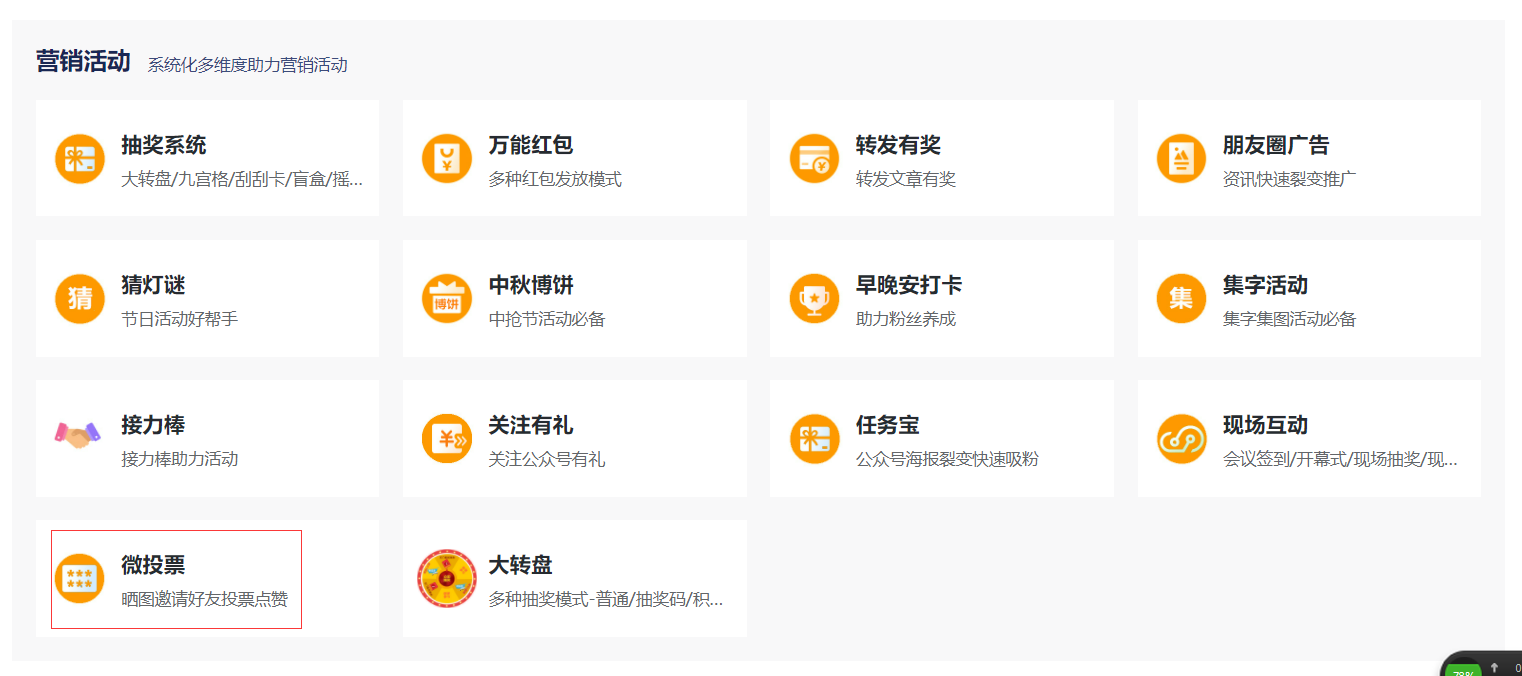
Task: Open the 大转盘 title link
Action: (520, 565)
